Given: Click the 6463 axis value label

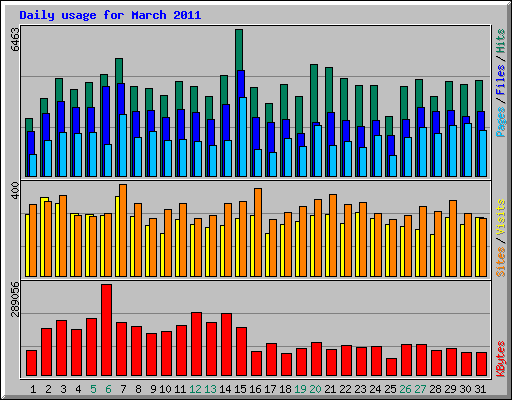Looking at the screenshot, I should [15, 39].
